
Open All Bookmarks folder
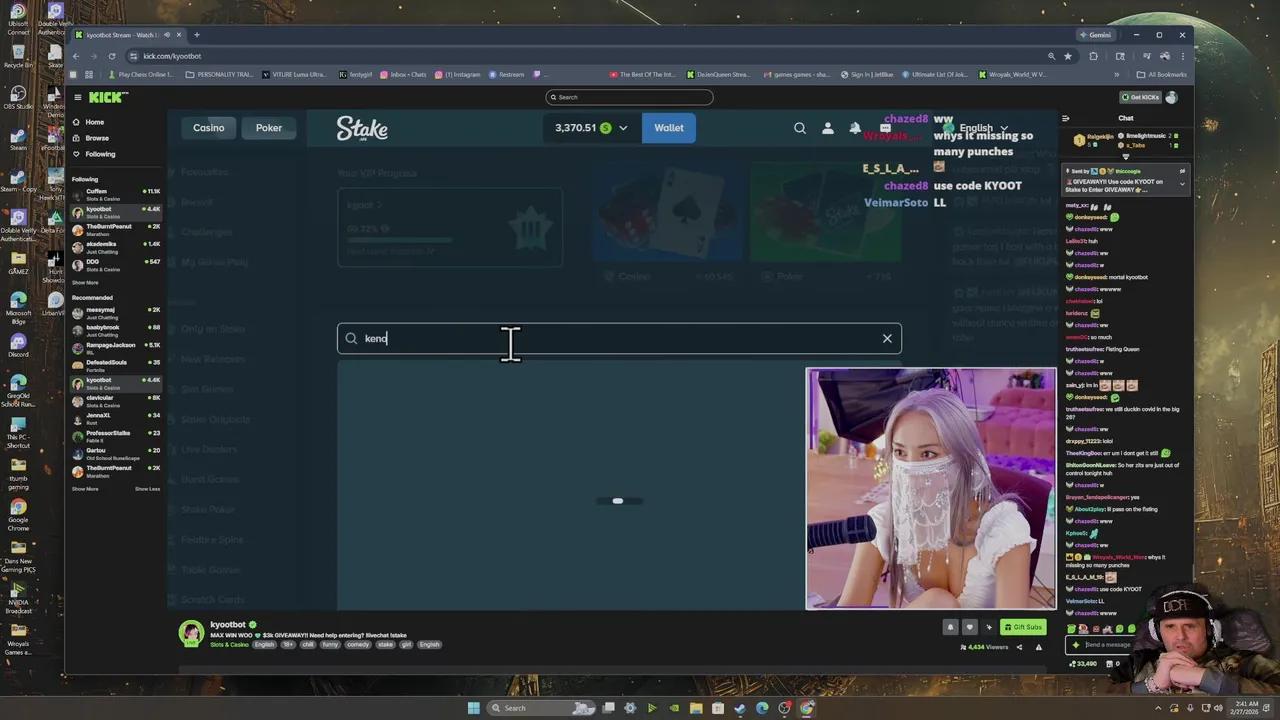pos(1162,74)
